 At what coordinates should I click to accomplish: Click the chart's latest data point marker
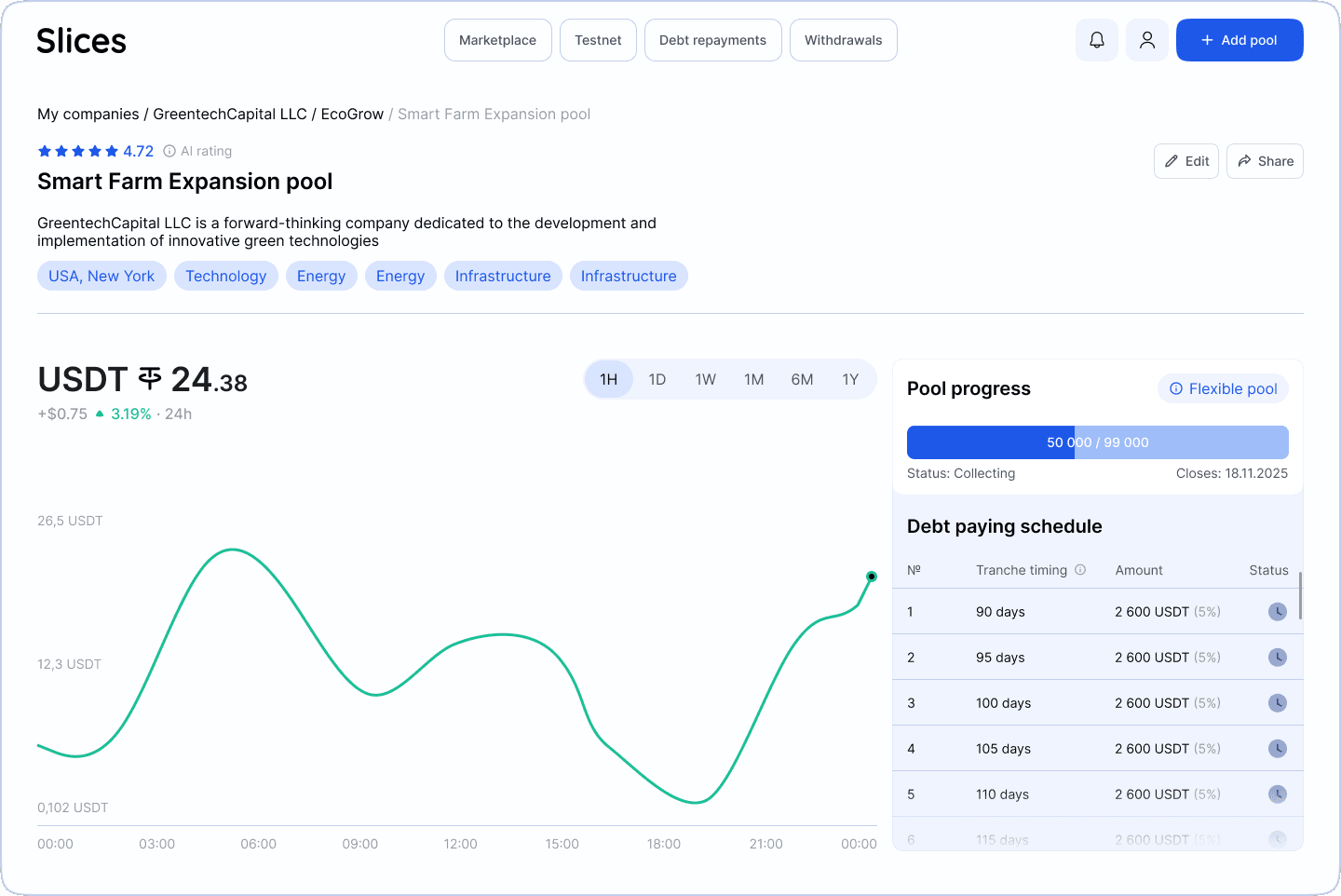[872, 577]
